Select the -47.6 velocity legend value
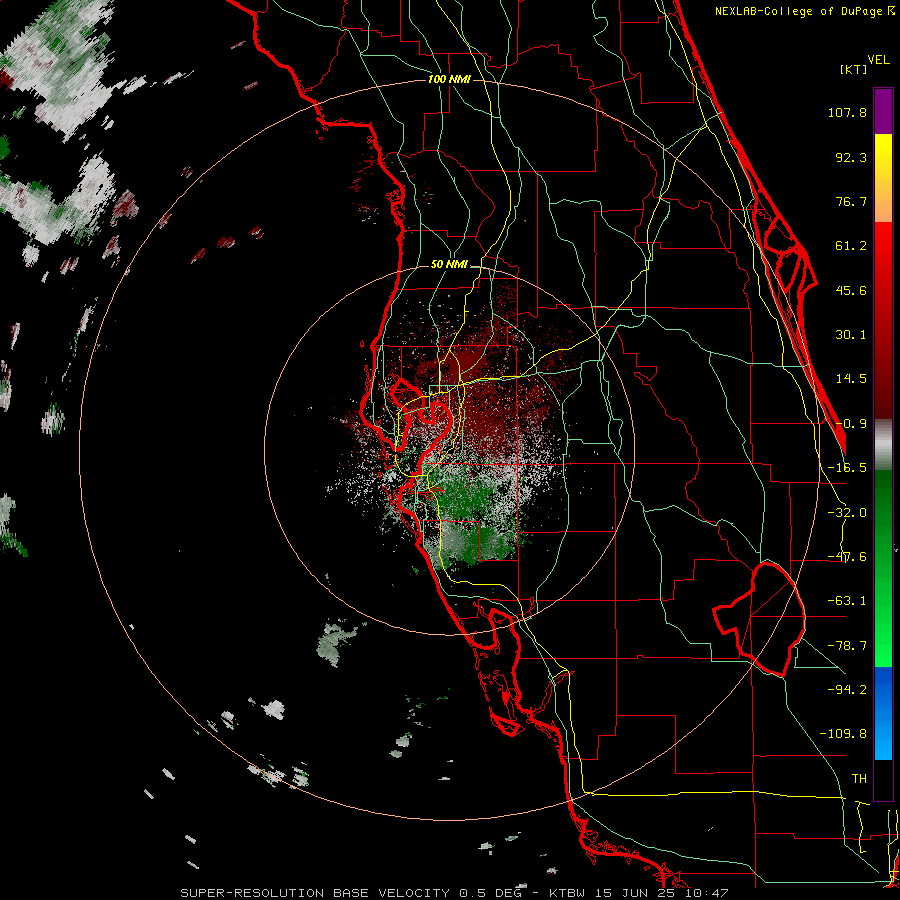Viewport: 900px width, 900px height. coord(847,557)
